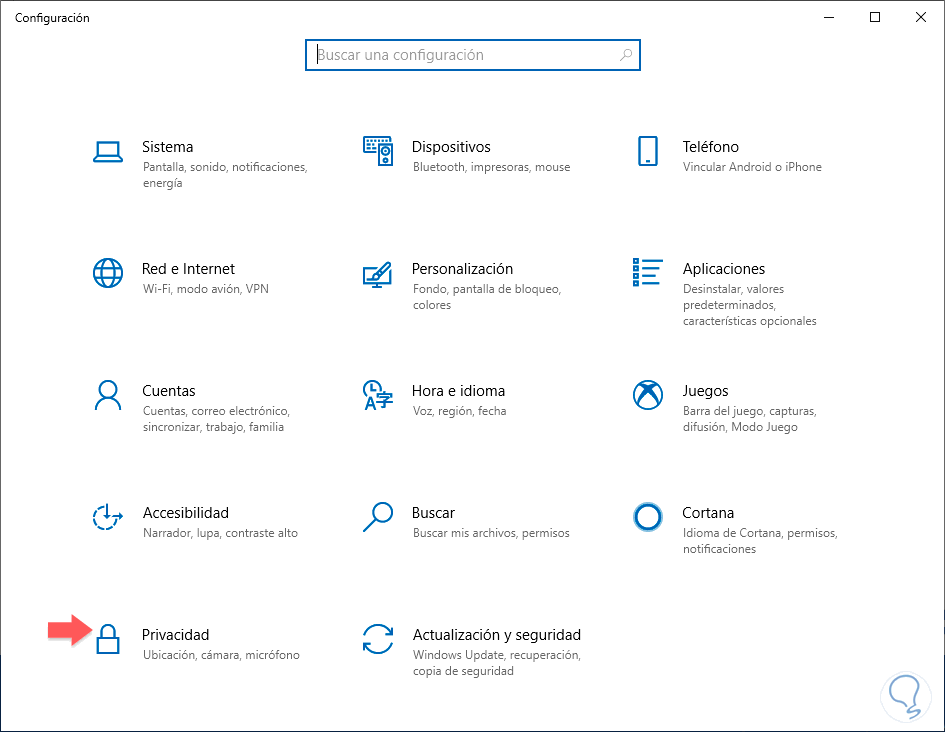Open the Teléfono settings heading
Image resolution: width=945 pixels, height=732 pixels.
click(x=711, y=147)
